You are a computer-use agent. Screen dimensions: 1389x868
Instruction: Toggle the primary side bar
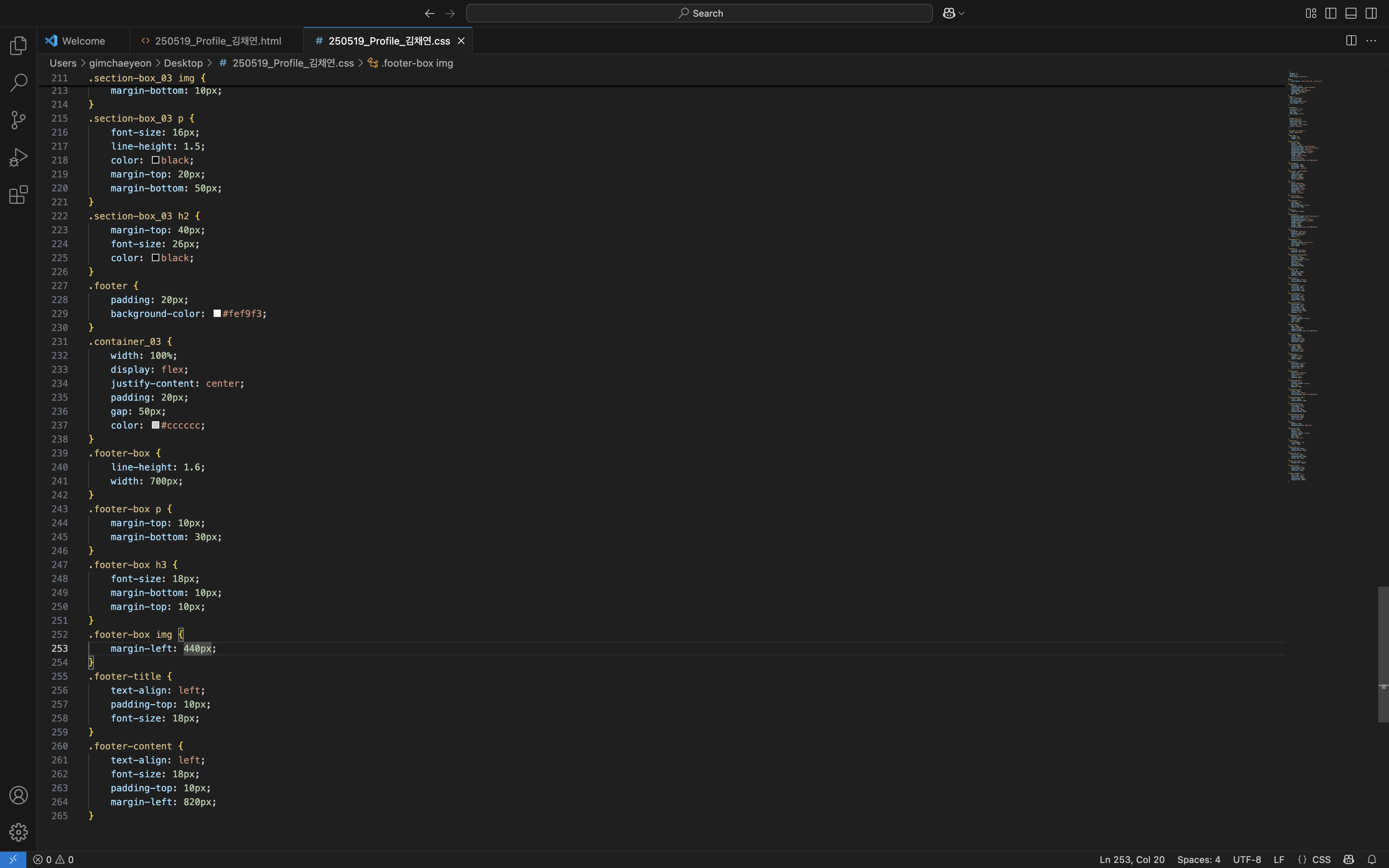pyautogui.click(x=1330, y=13)
